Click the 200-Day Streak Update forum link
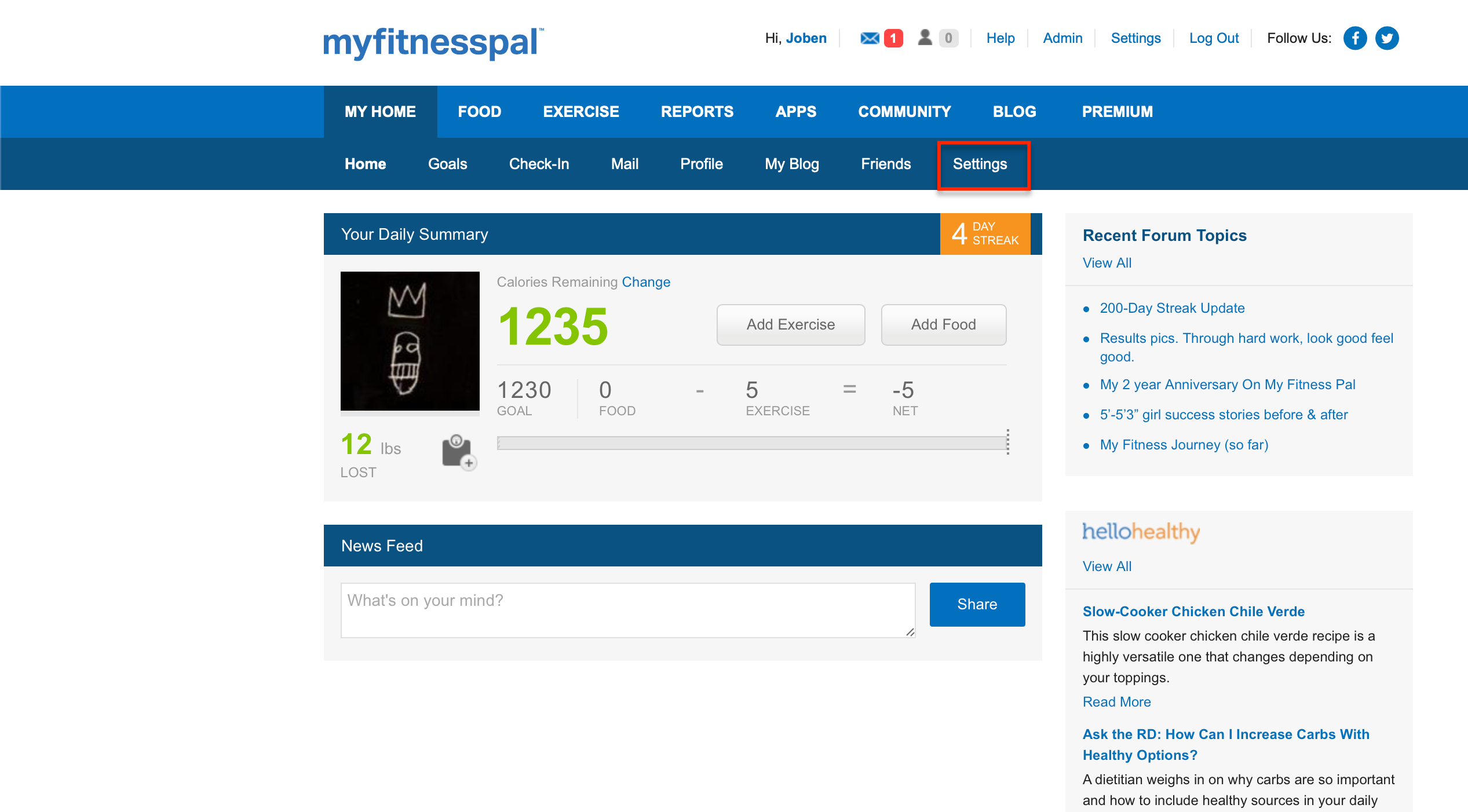The height and width of the screenshot is (812, 1468). pos(1175,307)
